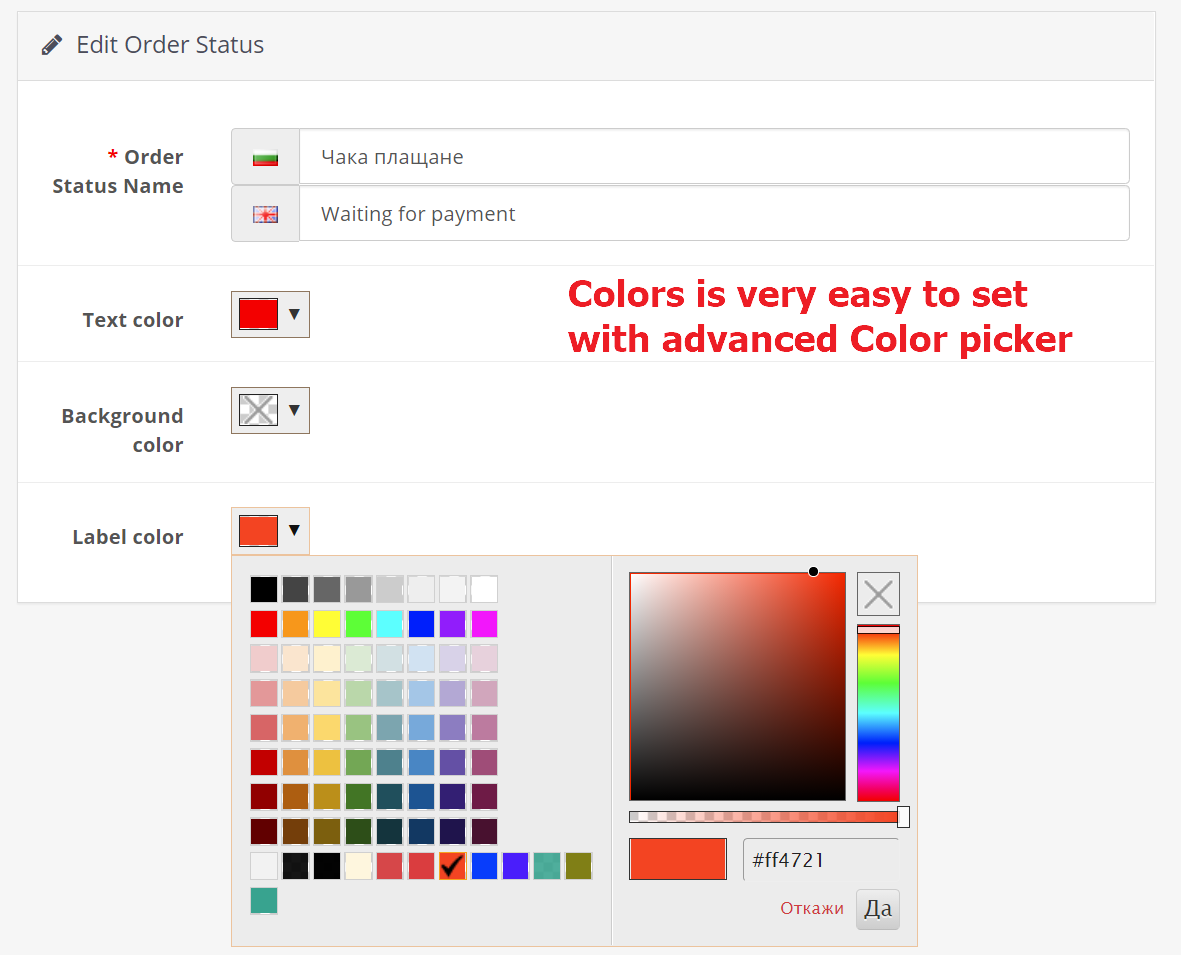The height and width of the screenshot is (955, 1181).
Task: Click inside the saturation gradient square
Action: tap(737, 687)
